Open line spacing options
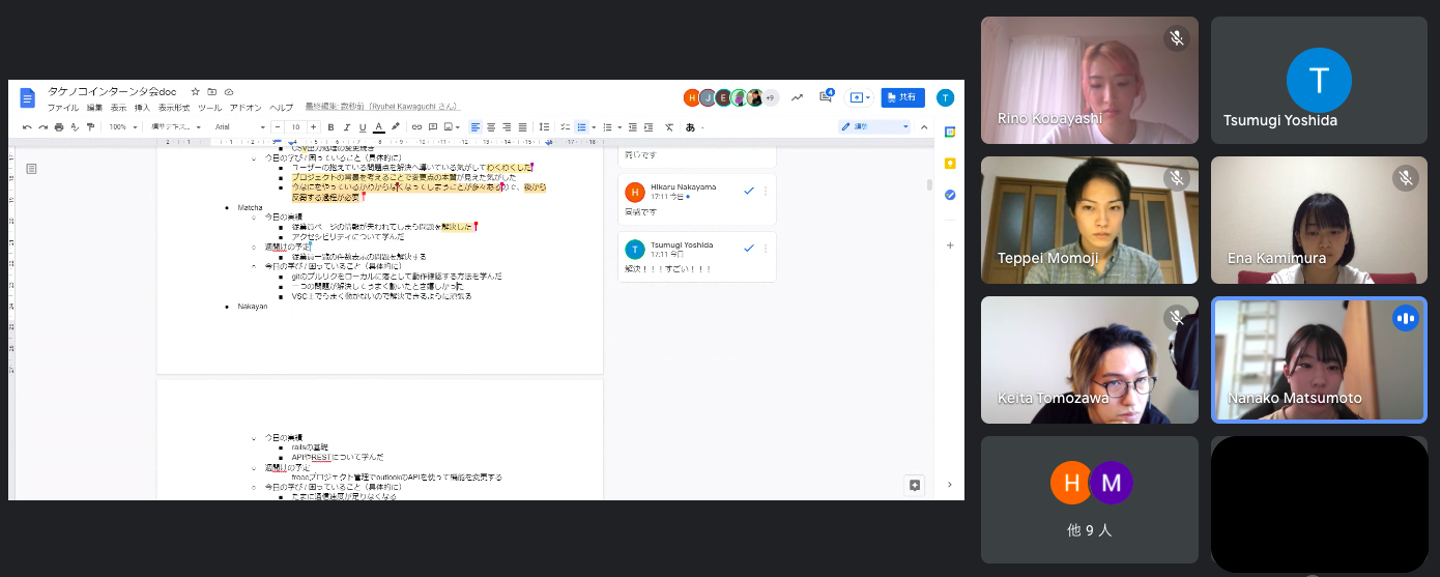1440x577 pixels. pyautogui.click(x=544, y=127)
